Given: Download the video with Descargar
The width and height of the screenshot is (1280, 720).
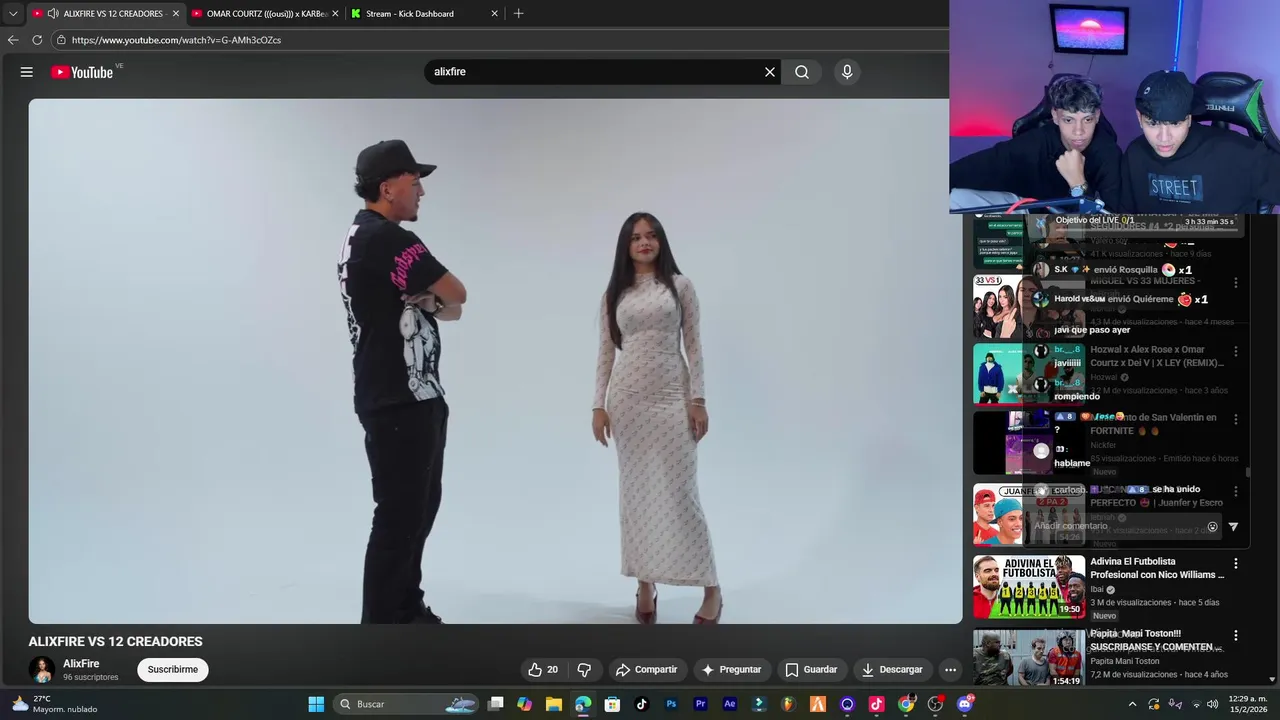Looking at the screenshot, I should tap(892, 670).
